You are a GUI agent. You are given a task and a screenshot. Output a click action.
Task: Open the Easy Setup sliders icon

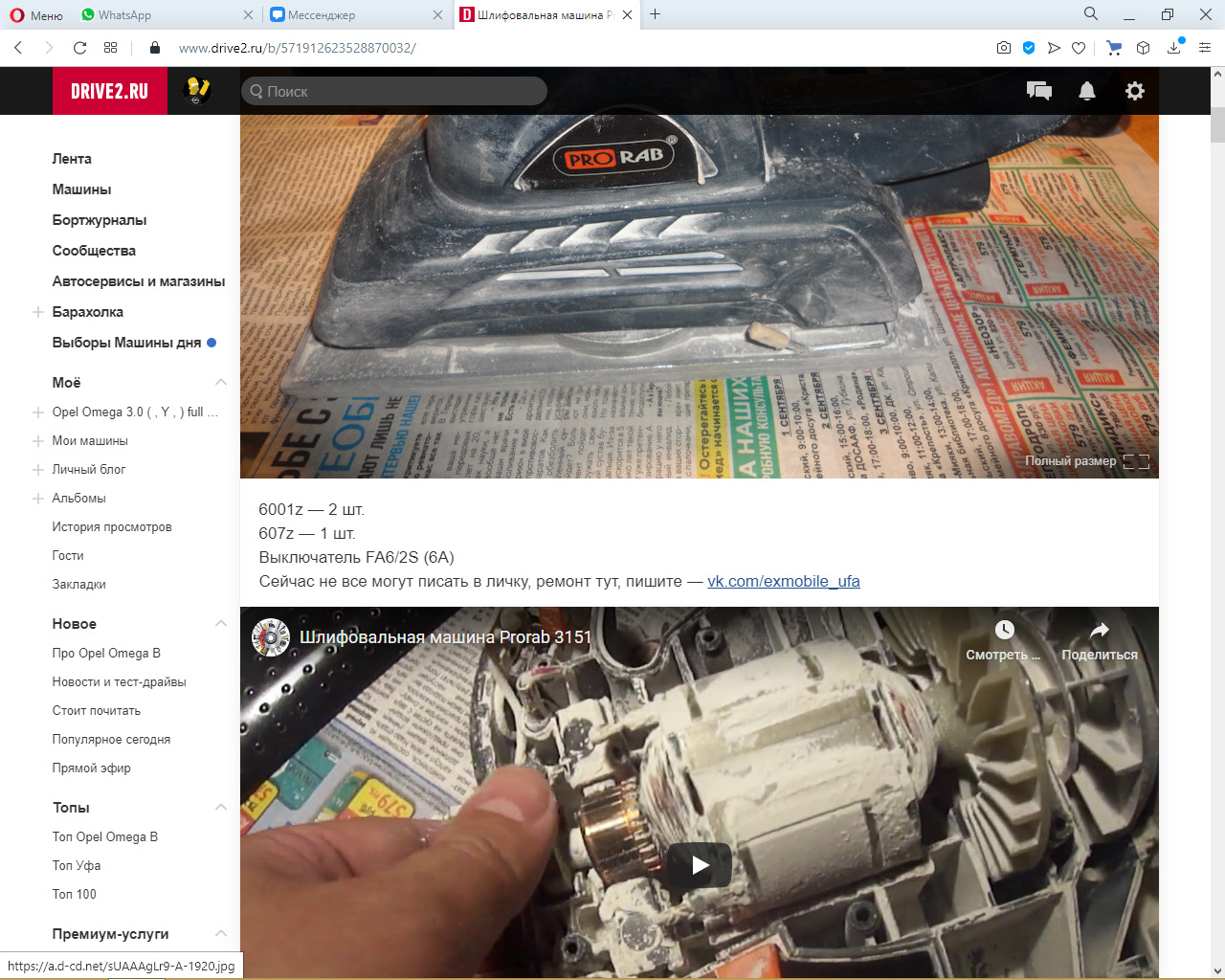point(1205,48)
